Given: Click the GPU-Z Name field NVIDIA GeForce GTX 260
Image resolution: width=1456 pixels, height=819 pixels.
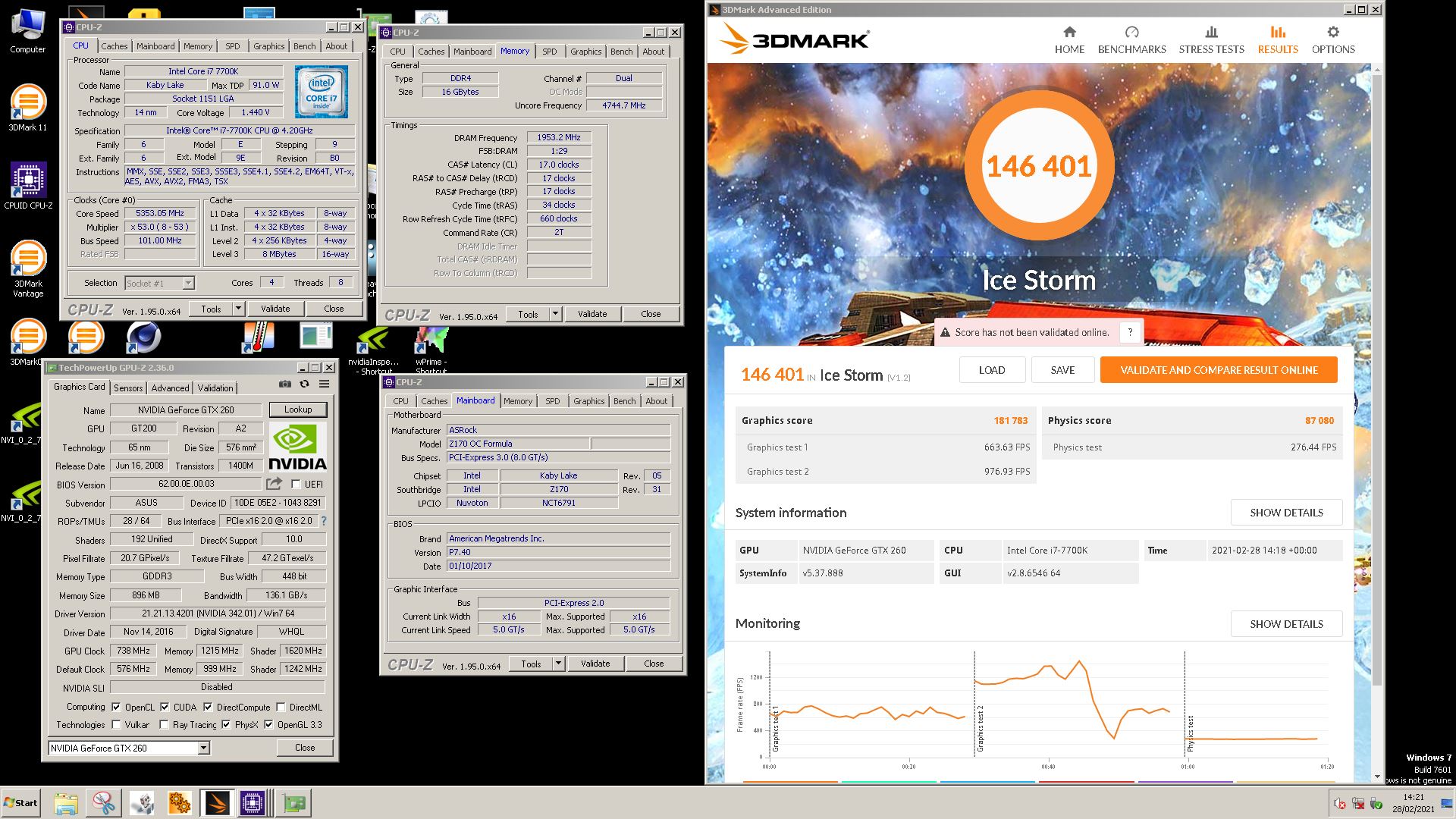Looking at the screenshot, I should tap(187, 410).
